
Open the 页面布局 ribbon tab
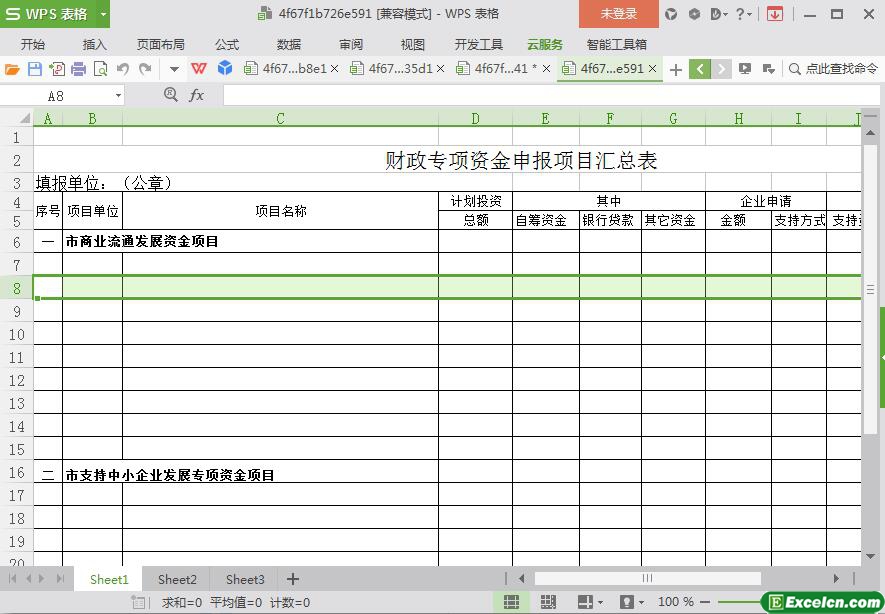click(161, 44)
